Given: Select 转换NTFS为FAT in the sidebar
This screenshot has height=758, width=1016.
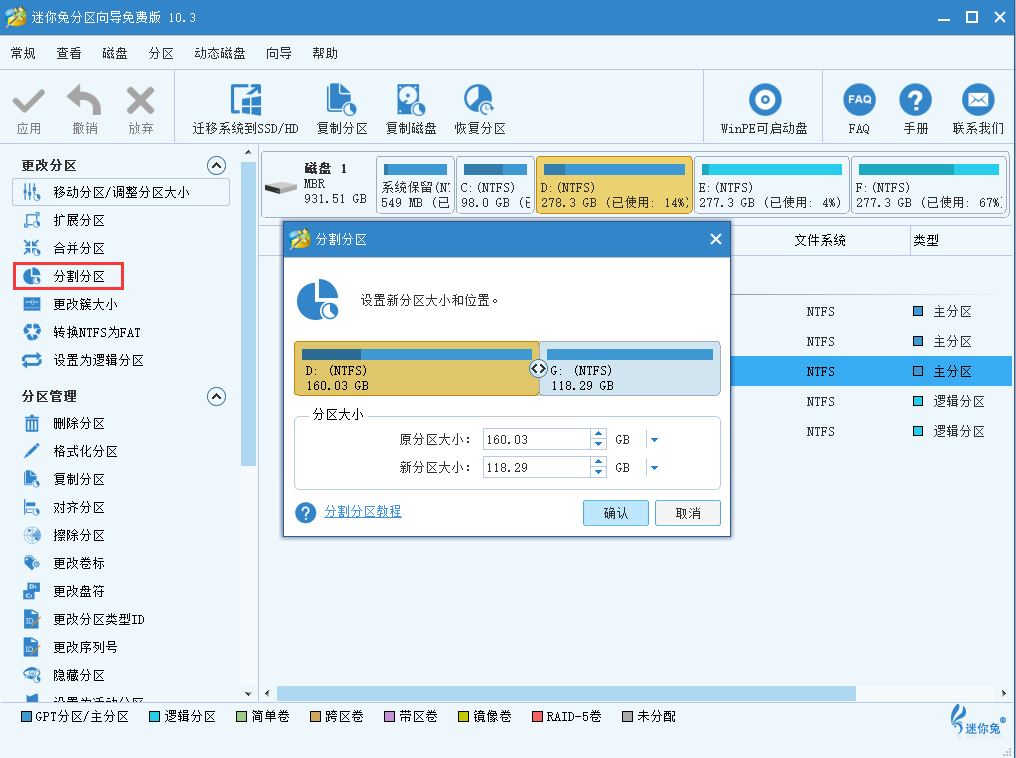Looking at the screenshot, I should pos(97,332).
